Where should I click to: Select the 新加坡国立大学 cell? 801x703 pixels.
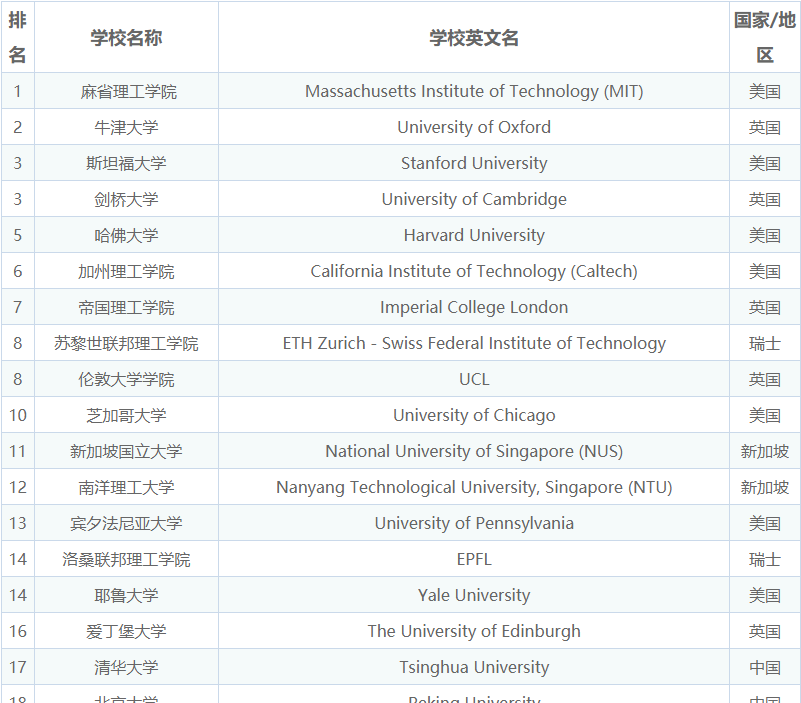(x=126, y=451)
